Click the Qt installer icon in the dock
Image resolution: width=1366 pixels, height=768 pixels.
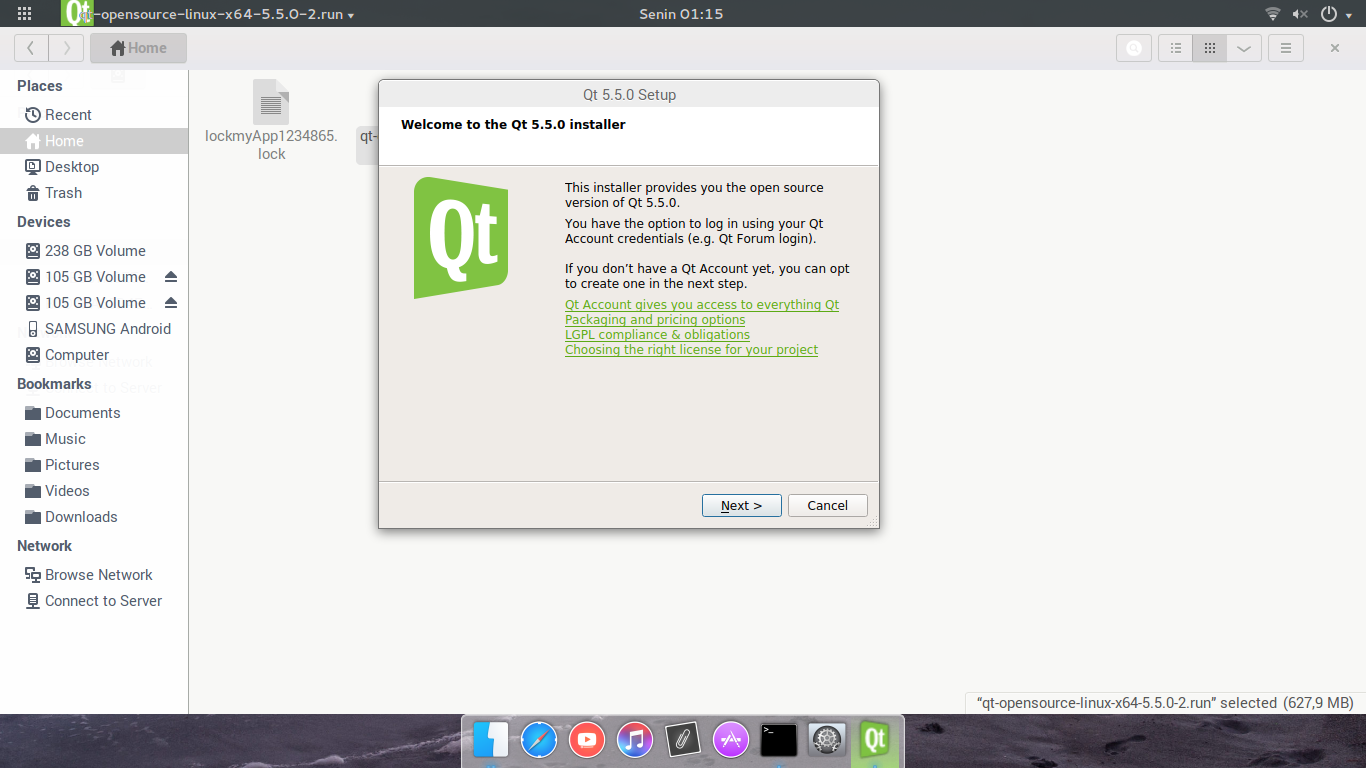click(875, 740)
